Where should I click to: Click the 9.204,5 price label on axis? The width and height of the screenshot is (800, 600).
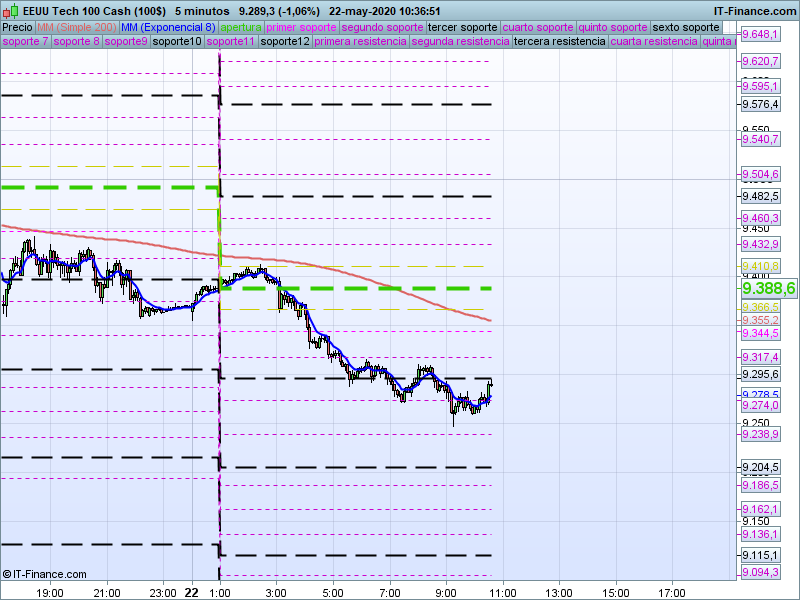pyautogui.click(x=760, y=468)
